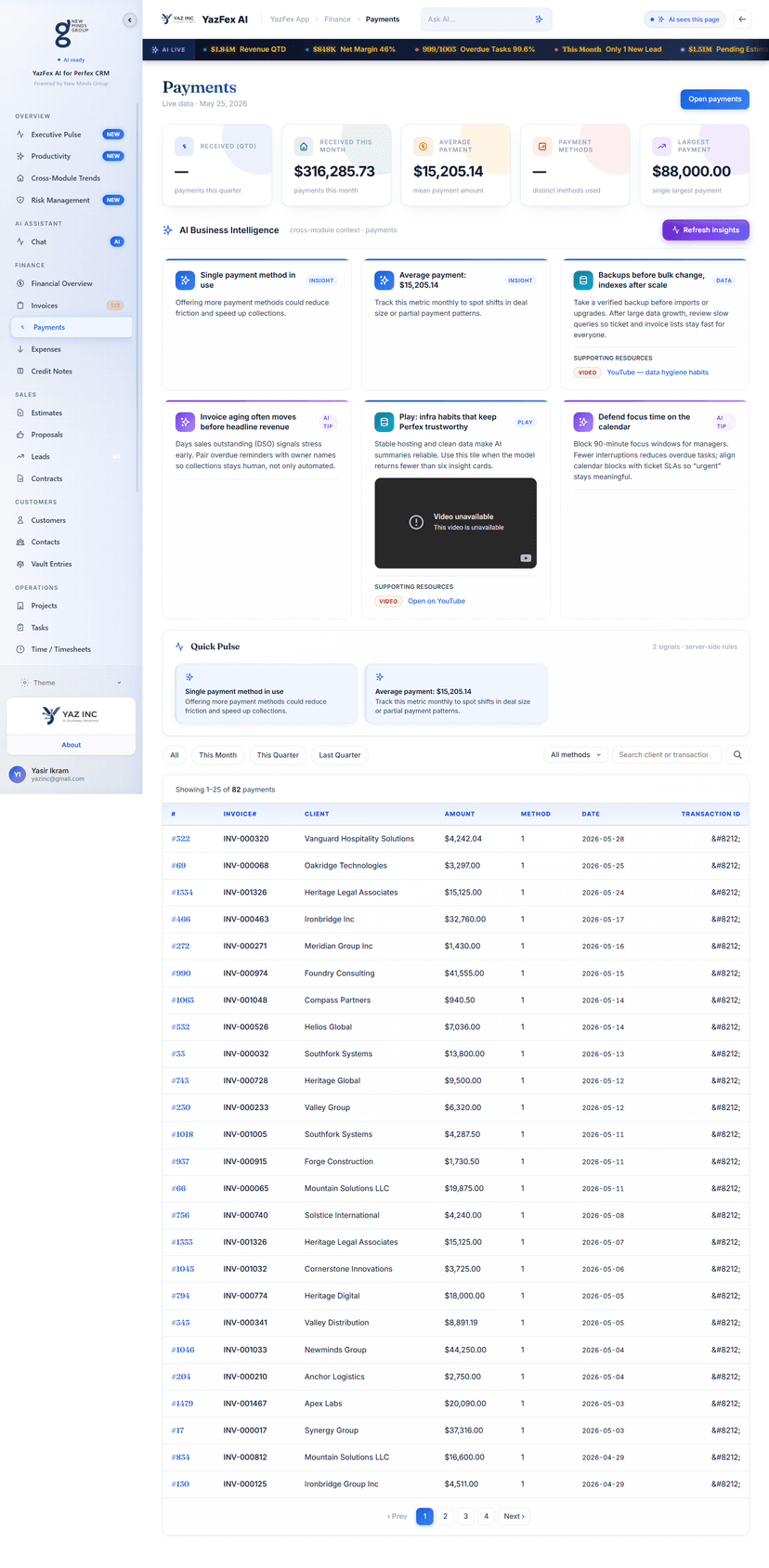Click the 'Defend focus time' card icon
769x1568 pixels.
[582, 422]
